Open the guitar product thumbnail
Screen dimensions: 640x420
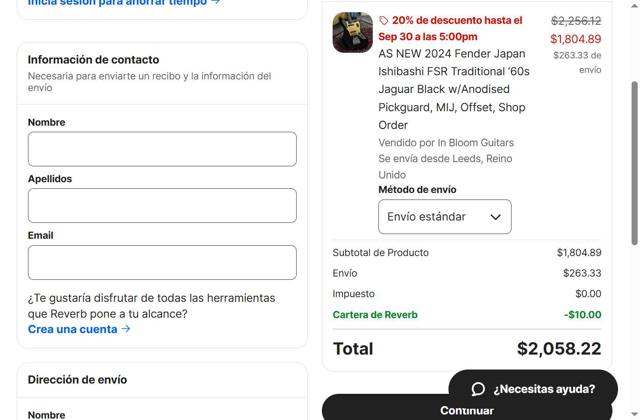click(352, 32)
